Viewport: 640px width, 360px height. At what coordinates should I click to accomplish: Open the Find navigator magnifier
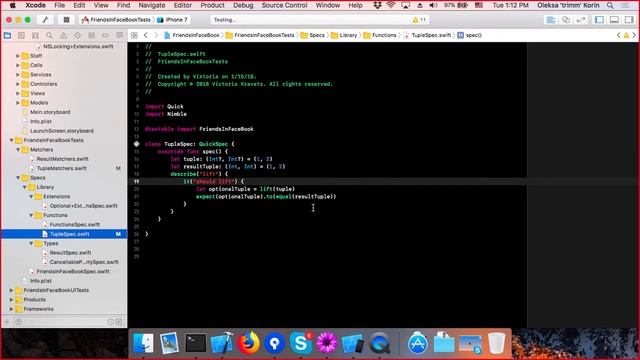click(x=49, y=36)
